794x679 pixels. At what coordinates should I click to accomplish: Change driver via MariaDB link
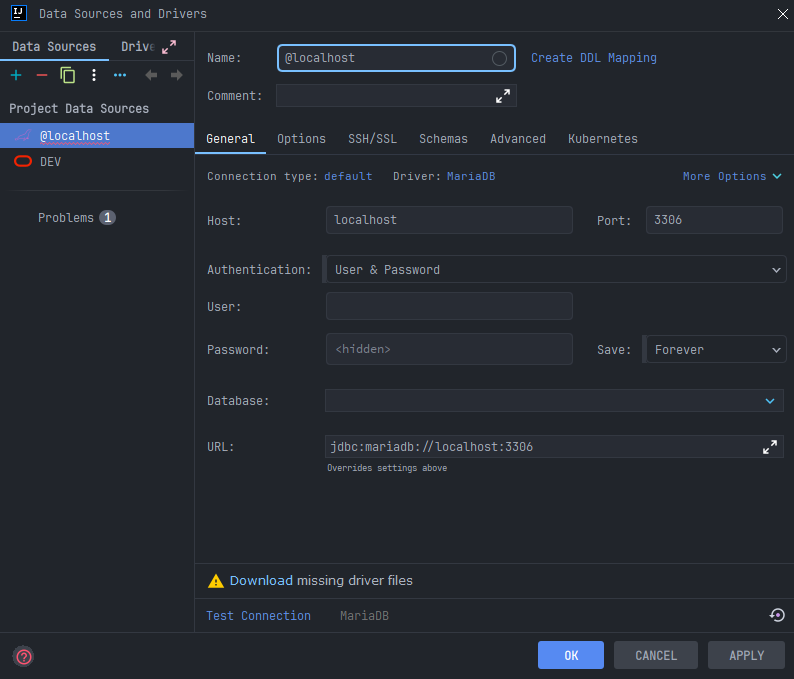[x=471, y=176]
